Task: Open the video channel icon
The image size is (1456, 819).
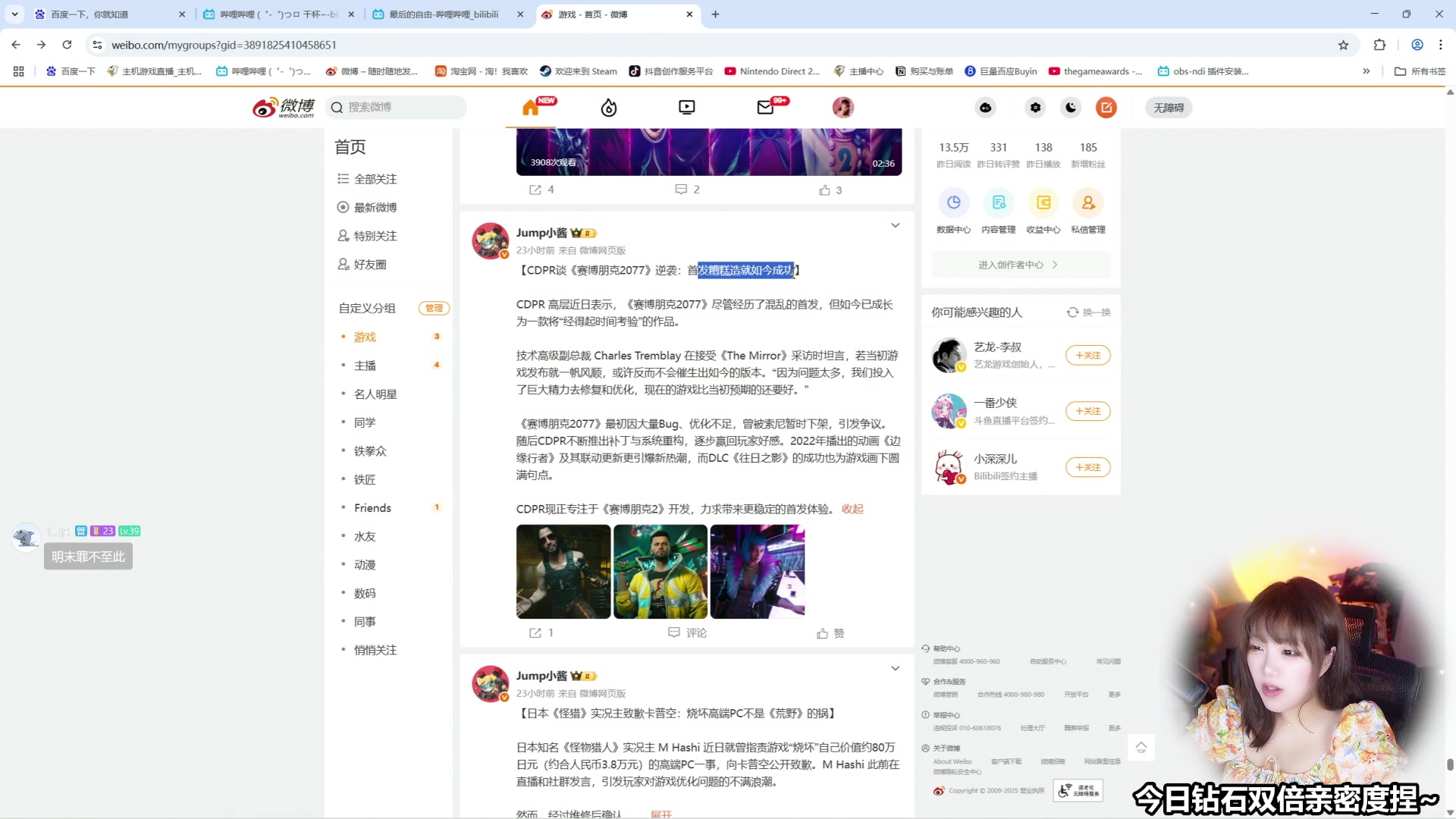Action: 687,108
